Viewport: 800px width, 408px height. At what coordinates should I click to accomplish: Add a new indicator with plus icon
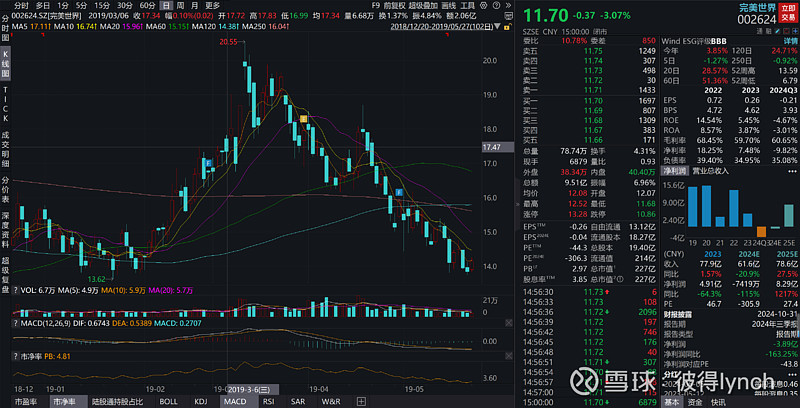361,401
